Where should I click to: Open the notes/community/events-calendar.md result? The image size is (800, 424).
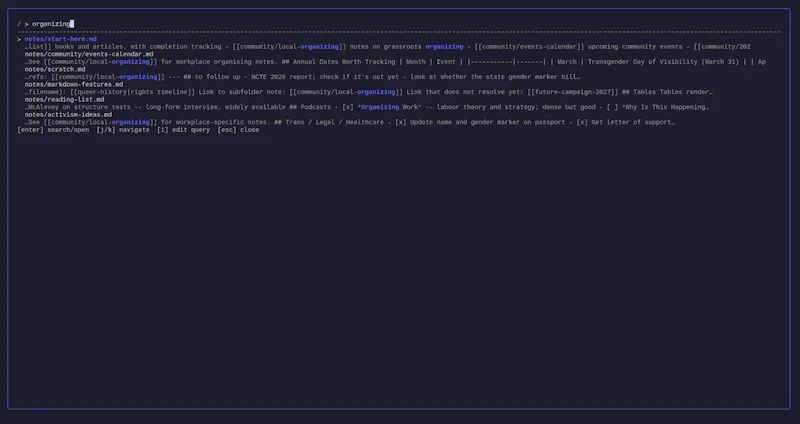89,54
